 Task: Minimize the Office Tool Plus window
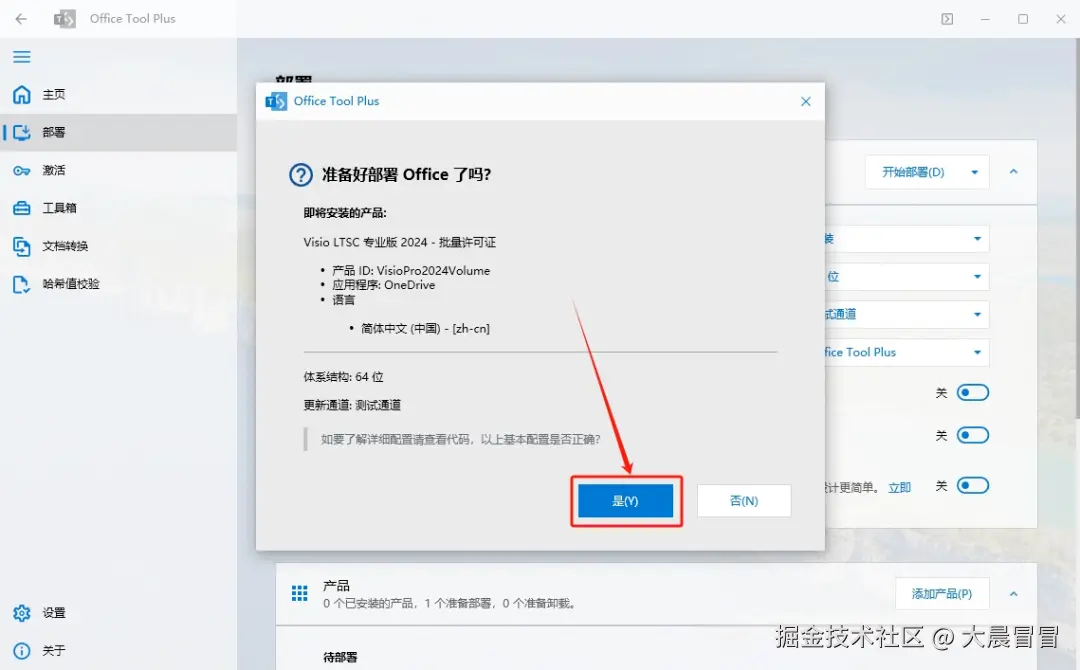click(985, 19)
